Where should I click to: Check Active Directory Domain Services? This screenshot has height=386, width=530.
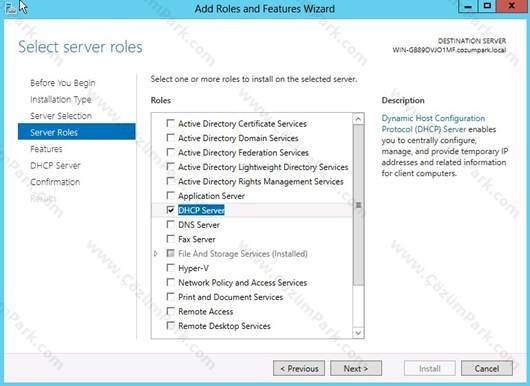(x=171, y=138)
